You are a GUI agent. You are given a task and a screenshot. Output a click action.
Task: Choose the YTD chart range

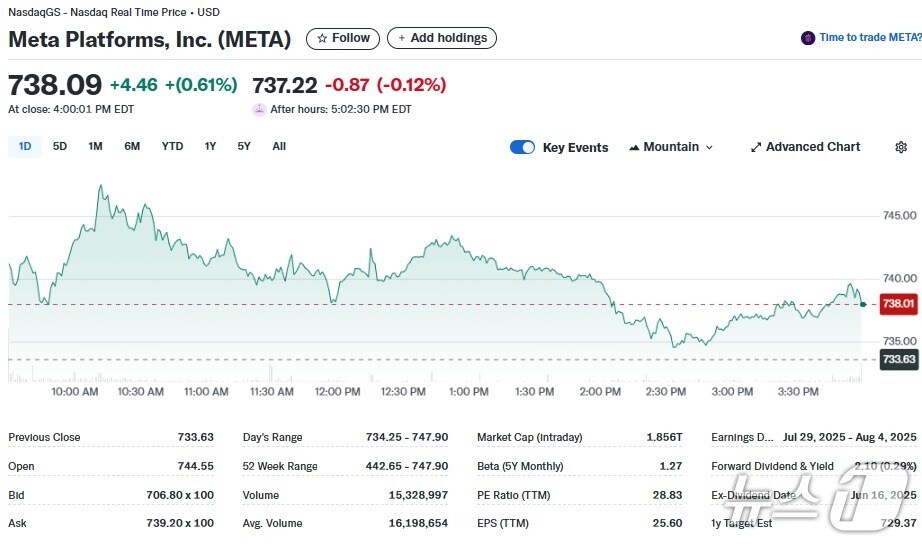[172, 146]
